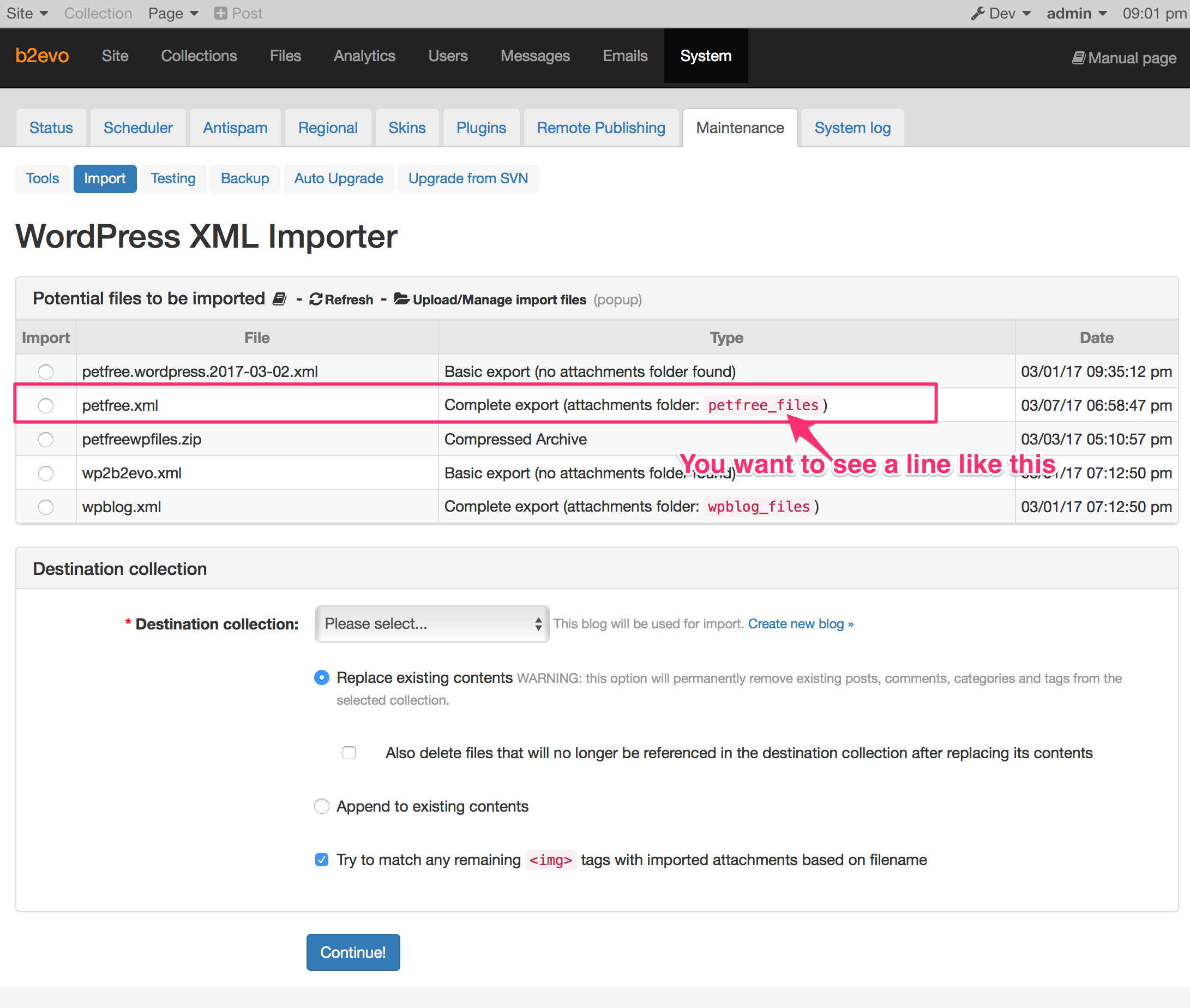
Task: Open the System log tab
Action: click(852, 128)
